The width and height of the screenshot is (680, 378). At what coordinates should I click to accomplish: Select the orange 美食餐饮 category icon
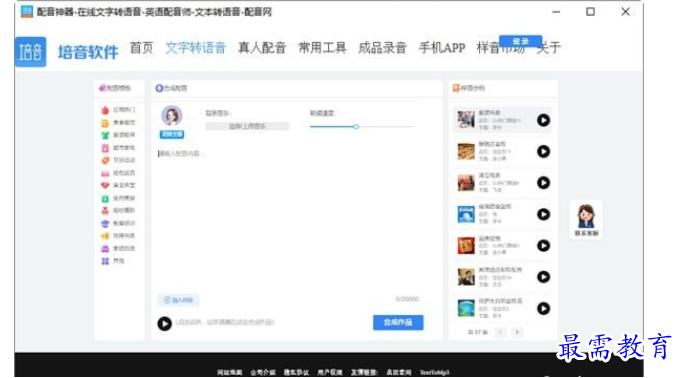point(105,123)
